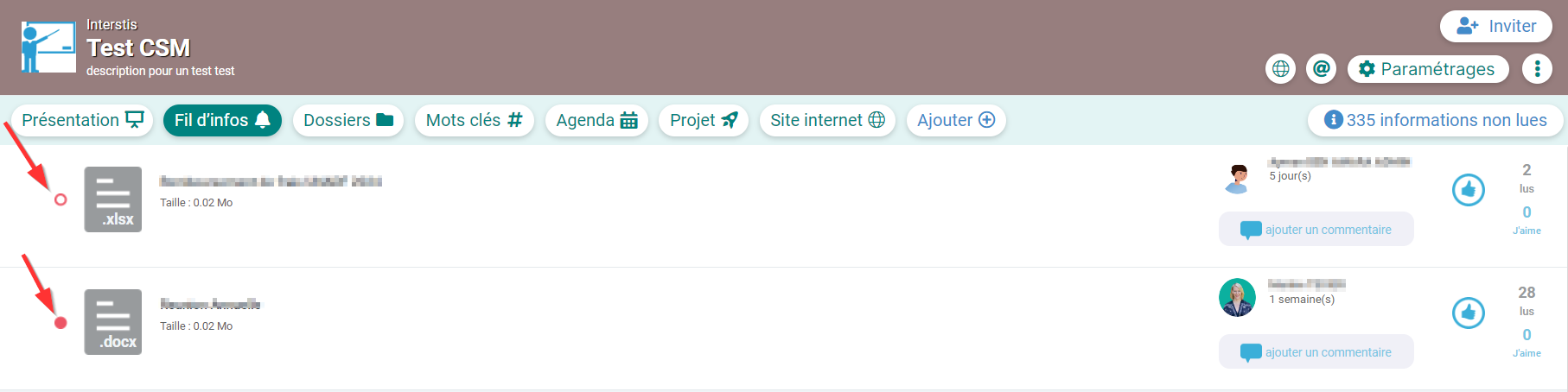Select the Fil d'infos tab

pos(222,120)
